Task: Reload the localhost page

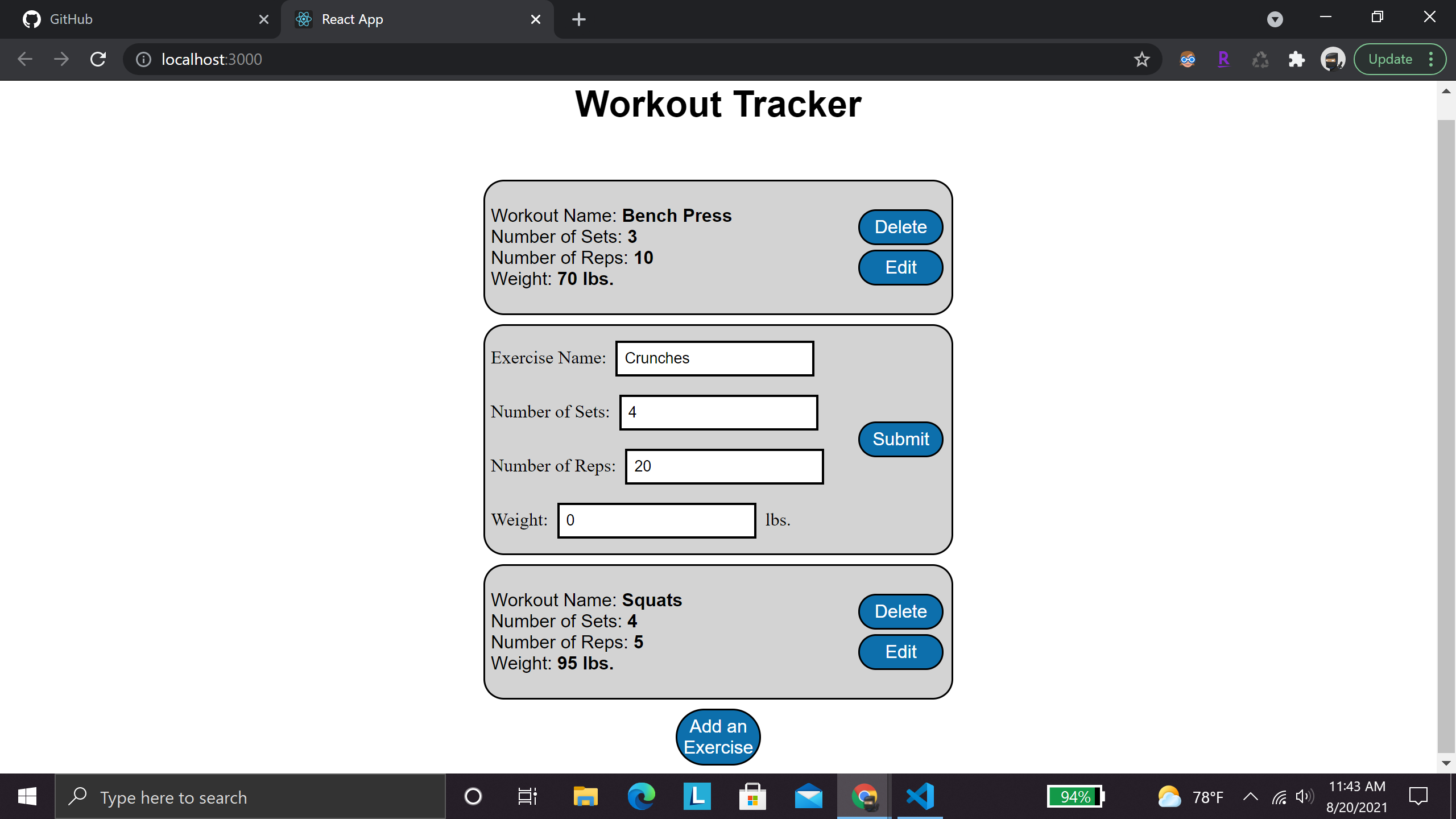Action: (98, 59)
